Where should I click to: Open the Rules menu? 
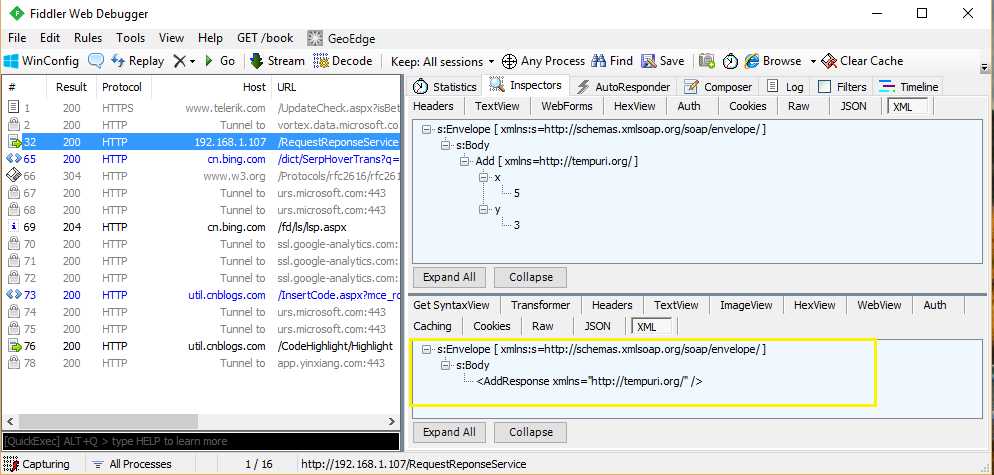click(88, 38)
